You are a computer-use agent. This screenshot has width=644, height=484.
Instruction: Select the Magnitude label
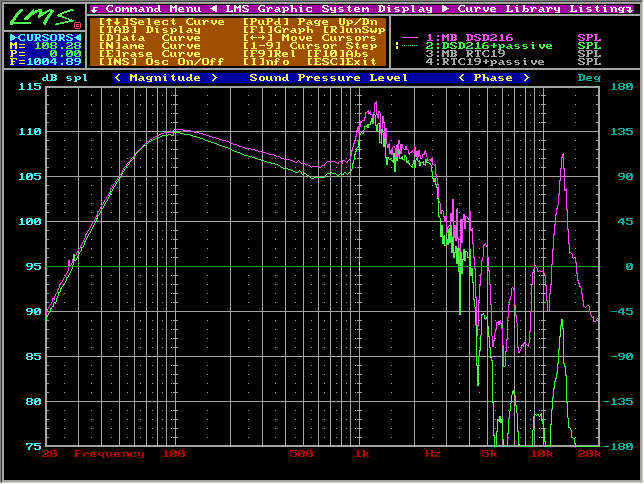point(165,78)
